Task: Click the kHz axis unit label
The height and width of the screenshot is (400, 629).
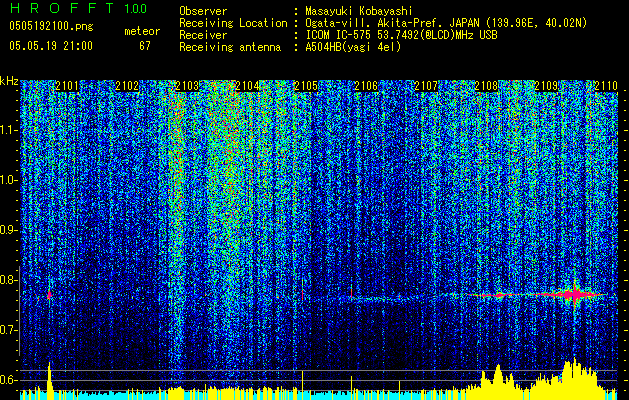Action: pyautogui.click(x=9, y=81)
